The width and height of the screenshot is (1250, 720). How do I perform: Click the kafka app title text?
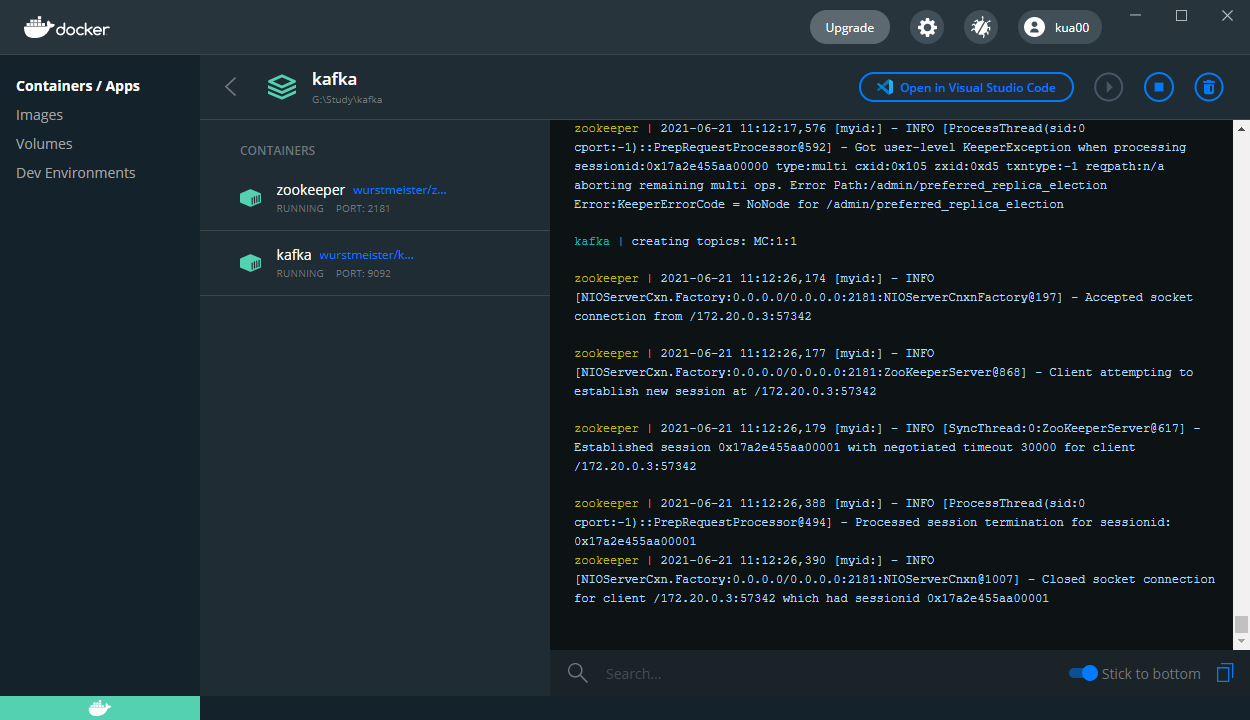tap(334, 79)
